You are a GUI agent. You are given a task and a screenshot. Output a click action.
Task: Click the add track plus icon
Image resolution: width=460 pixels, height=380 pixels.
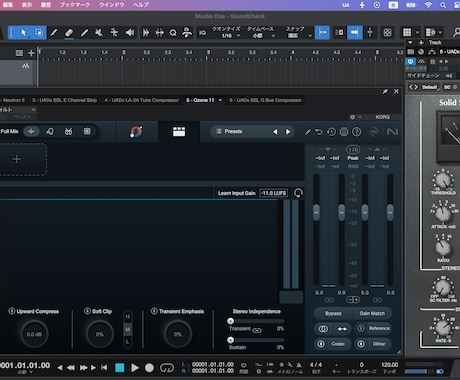(31, 53)
